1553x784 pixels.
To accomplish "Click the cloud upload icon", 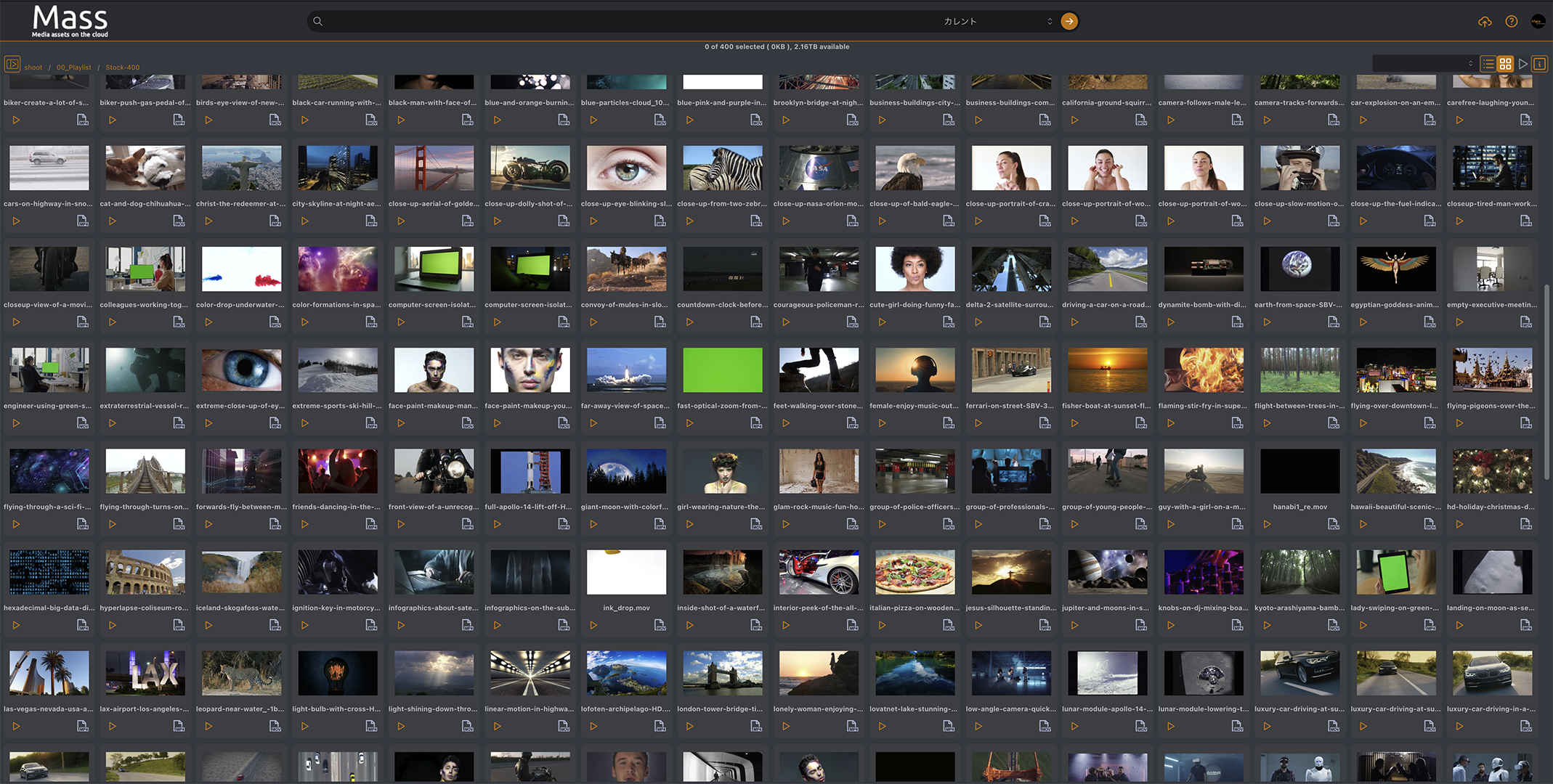I will 1485,22.
